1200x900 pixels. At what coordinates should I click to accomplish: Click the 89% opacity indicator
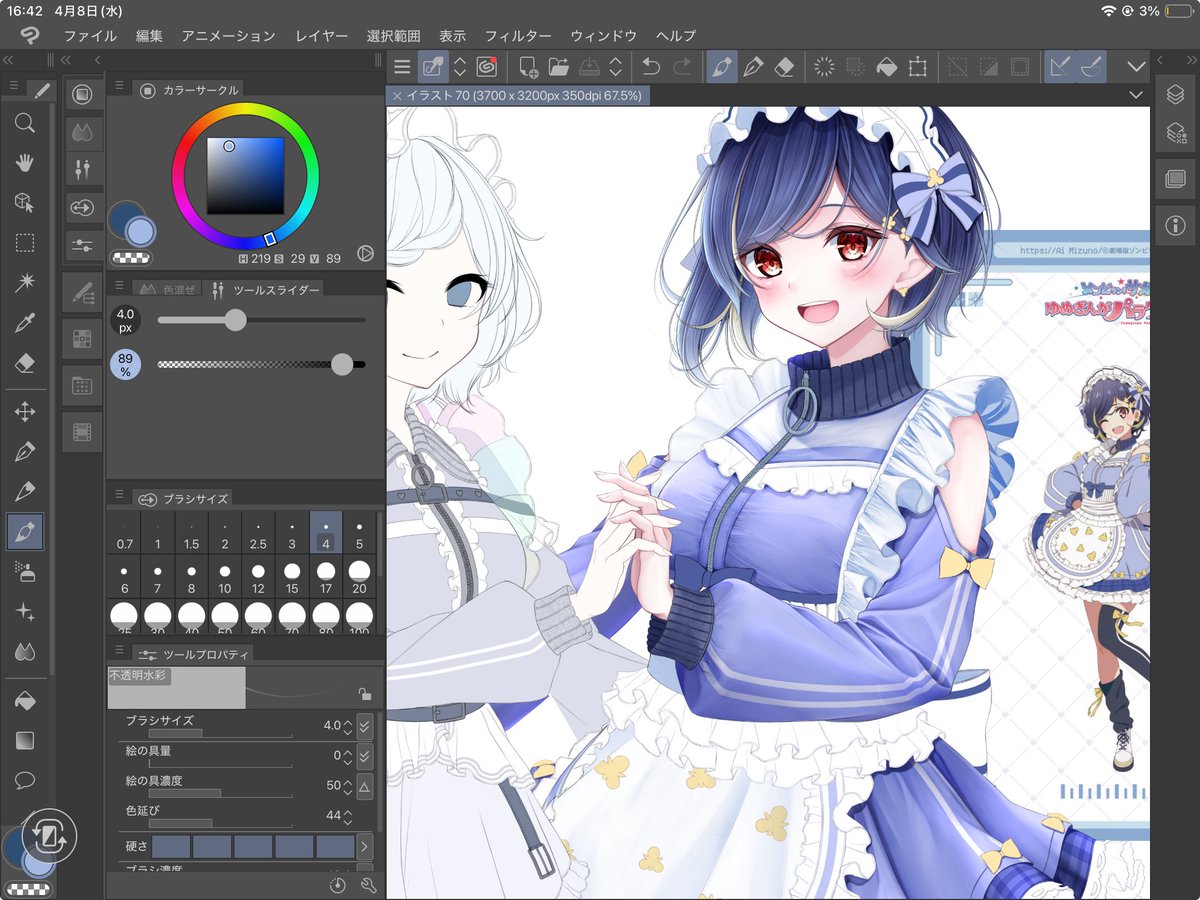(125, 364)
